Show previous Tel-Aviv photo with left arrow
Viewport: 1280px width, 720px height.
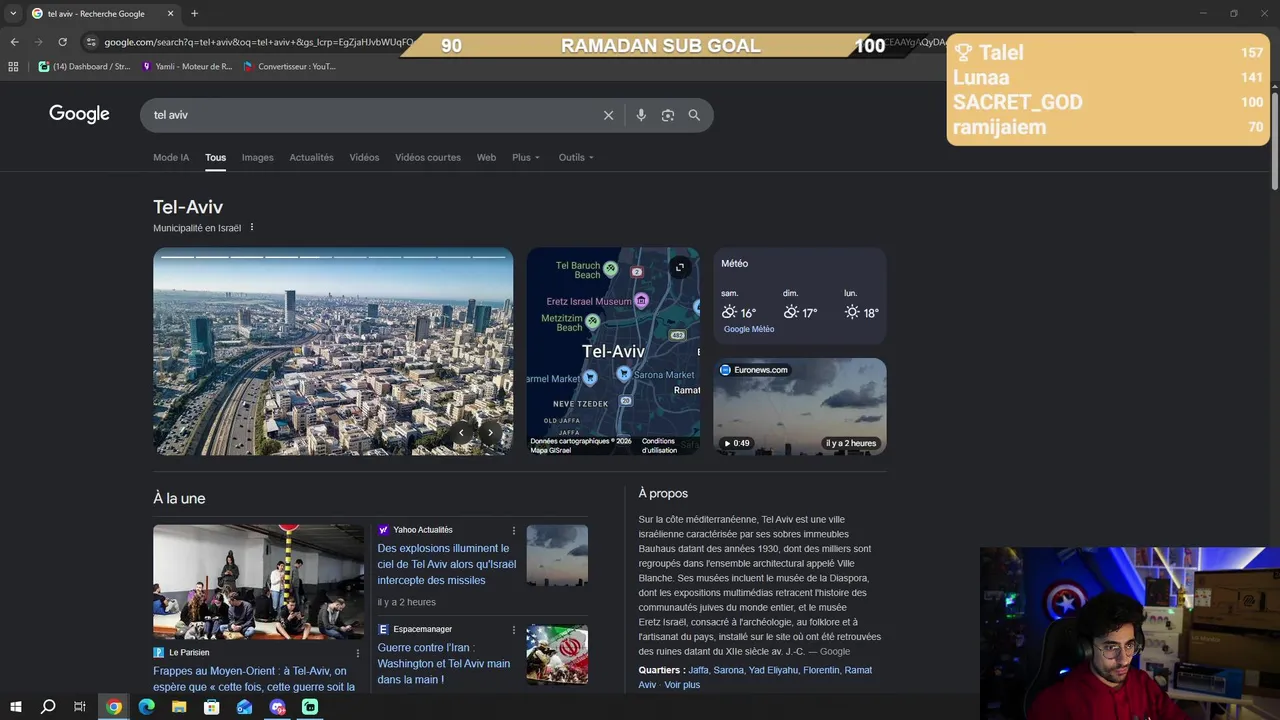pos(461,433)
